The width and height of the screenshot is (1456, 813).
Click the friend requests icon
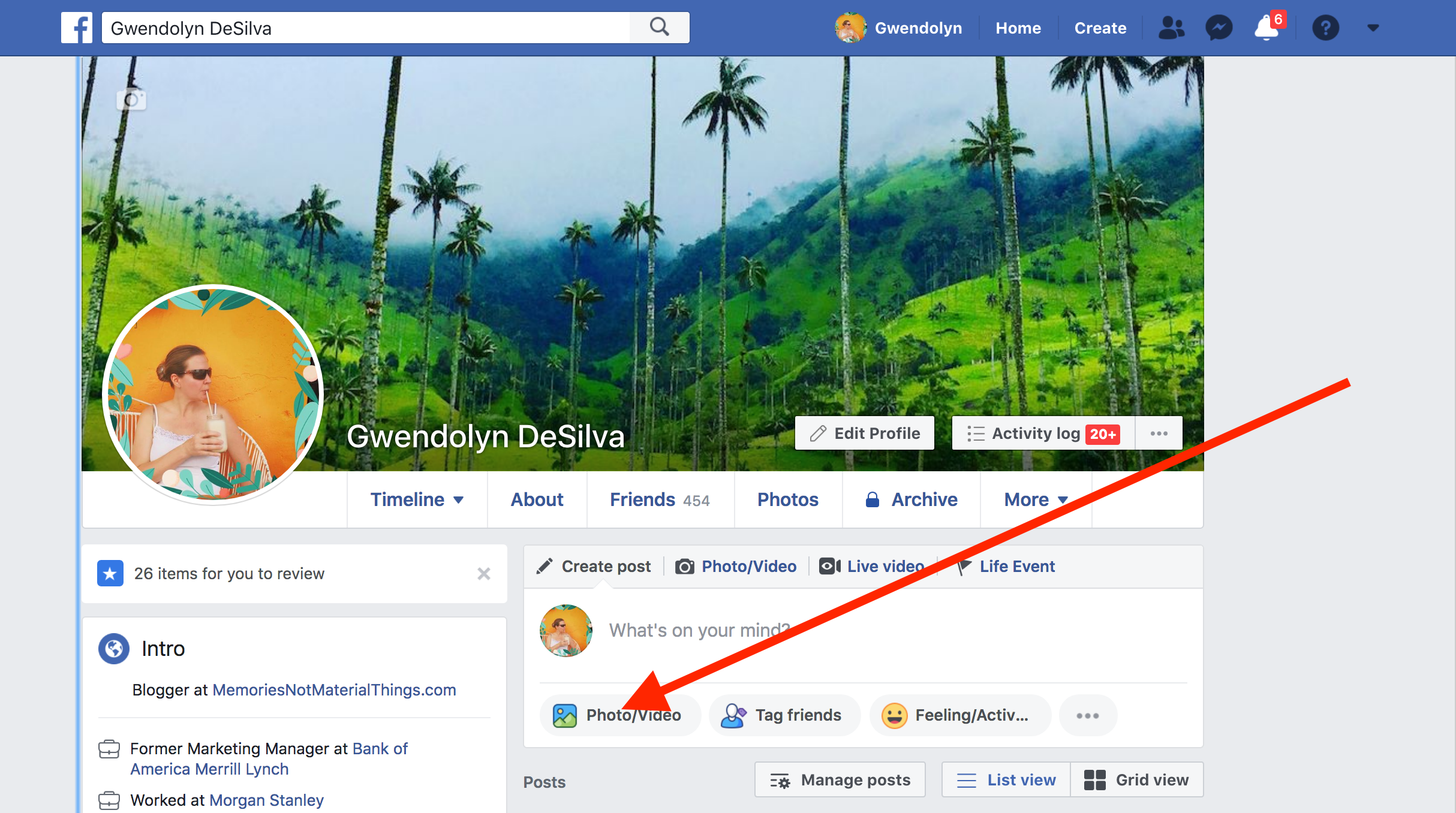(x=1172, y=27)
